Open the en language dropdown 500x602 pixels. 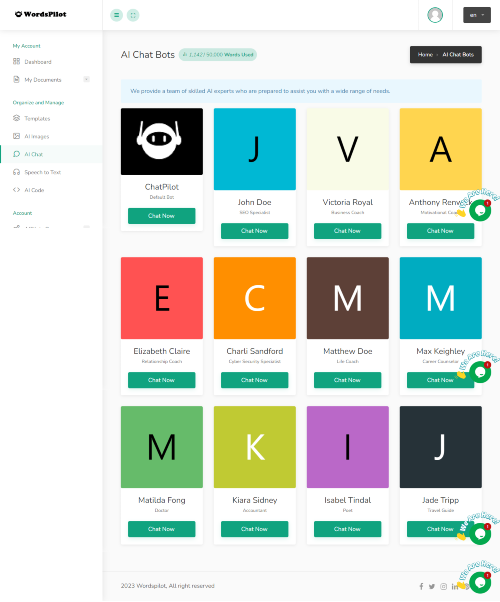tap(477, 15)
